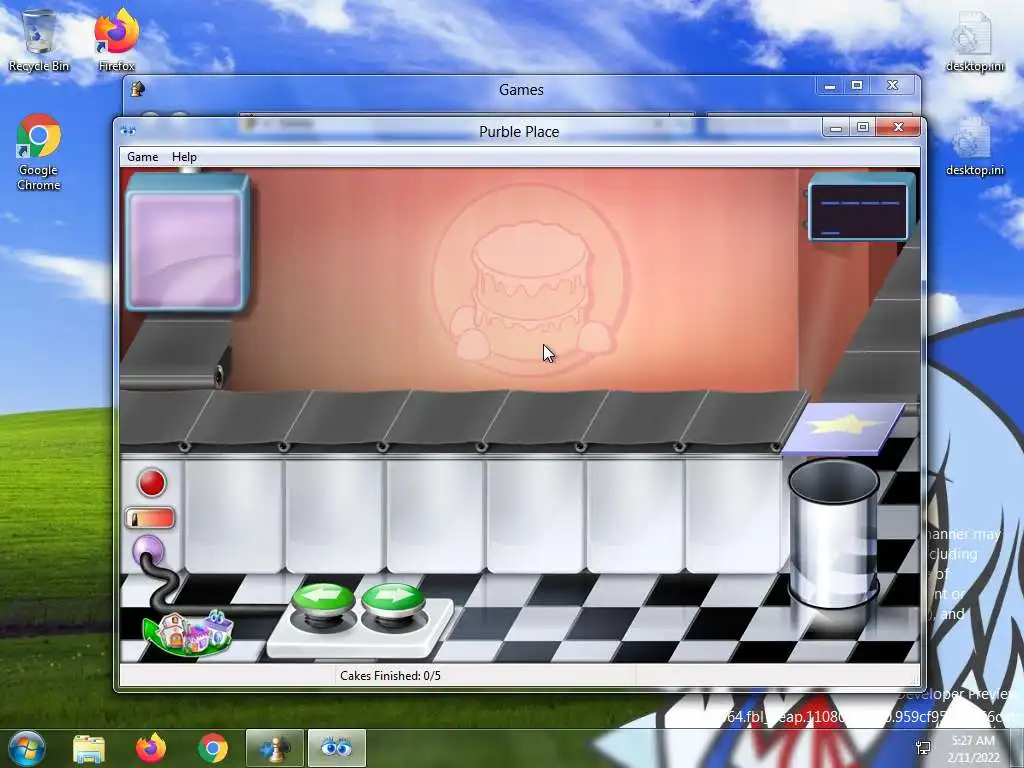Click the Purble Place eyes title bar icon
Viewport: 1024px width, 768px height.
pyautogui.click(x=128, y=131)
